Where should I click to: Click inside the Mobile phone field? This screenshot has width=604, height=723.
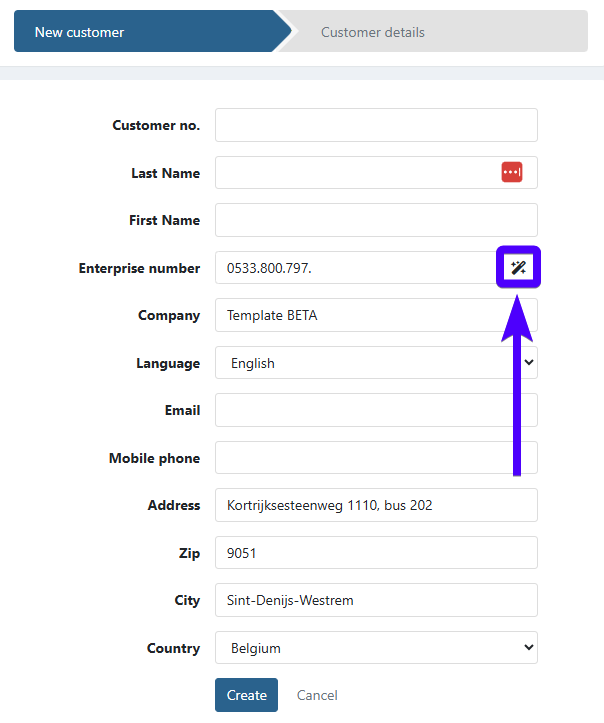click(376, 458)
